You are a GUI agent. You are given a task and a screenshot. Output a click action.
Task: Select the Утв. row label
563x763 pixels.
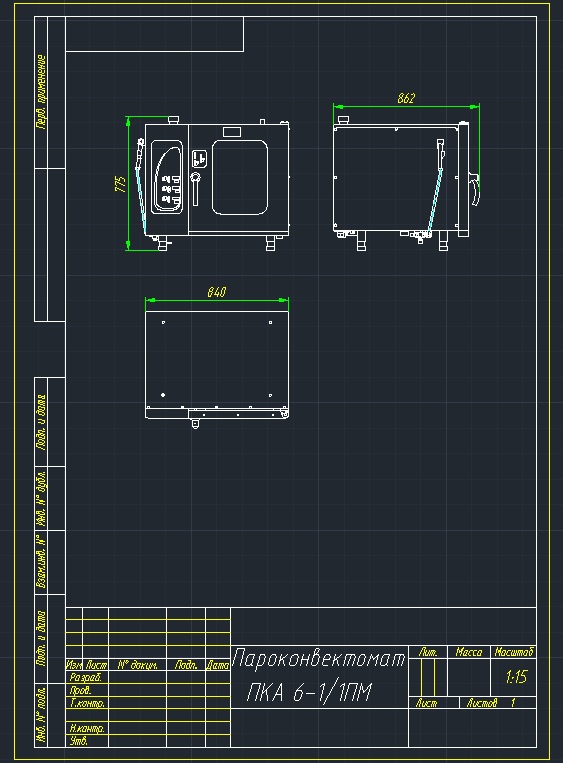pos(78,741)
